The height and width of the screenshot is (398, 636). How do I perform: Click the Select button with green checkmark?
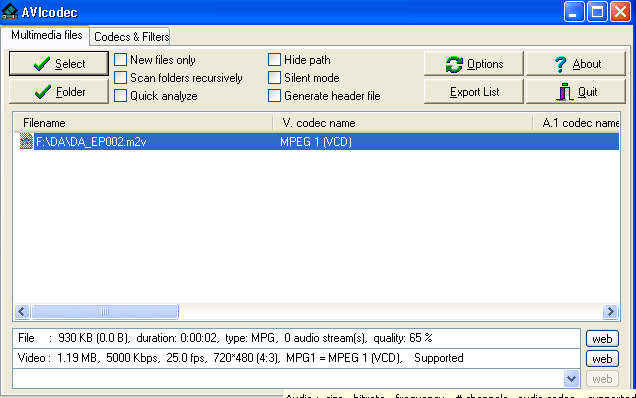pyautogui.click(x=59, y=64)
